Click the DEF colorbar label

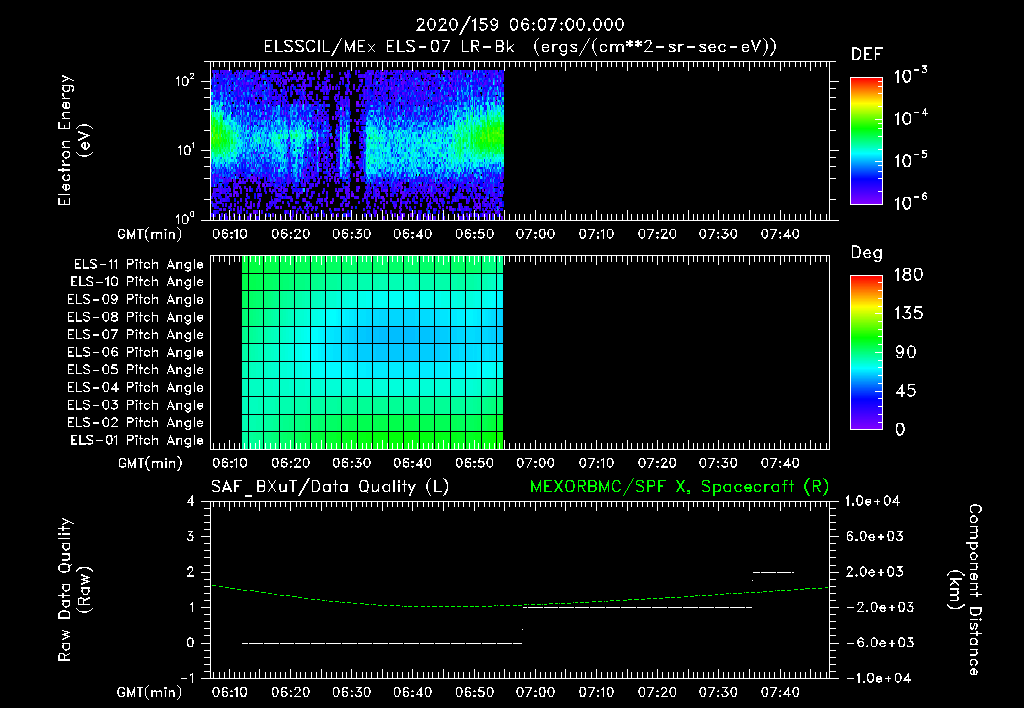point(867,55)
